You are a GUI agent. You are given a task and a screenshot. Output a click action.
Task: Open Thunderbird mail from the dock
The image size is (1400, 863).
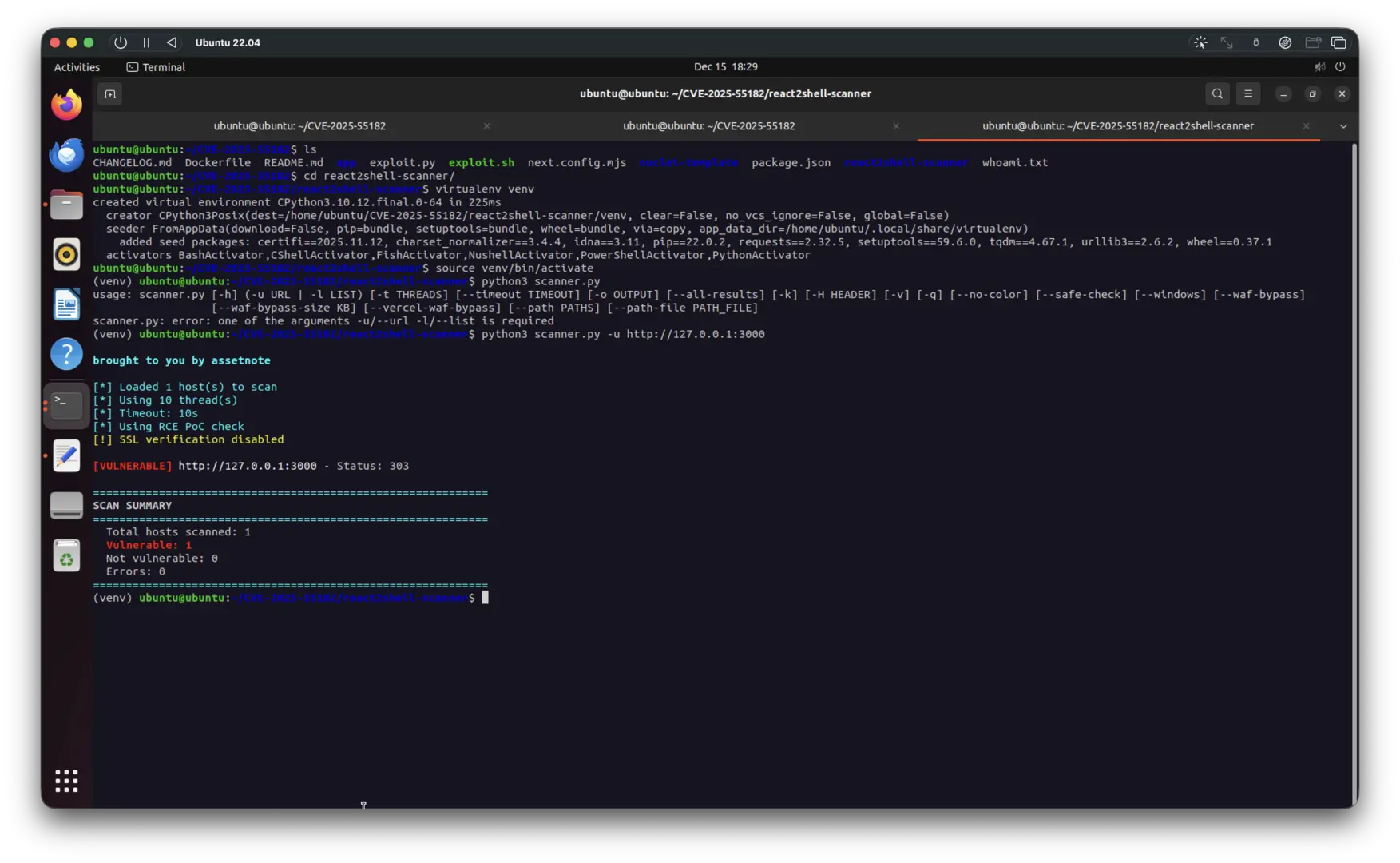(66, 154)
